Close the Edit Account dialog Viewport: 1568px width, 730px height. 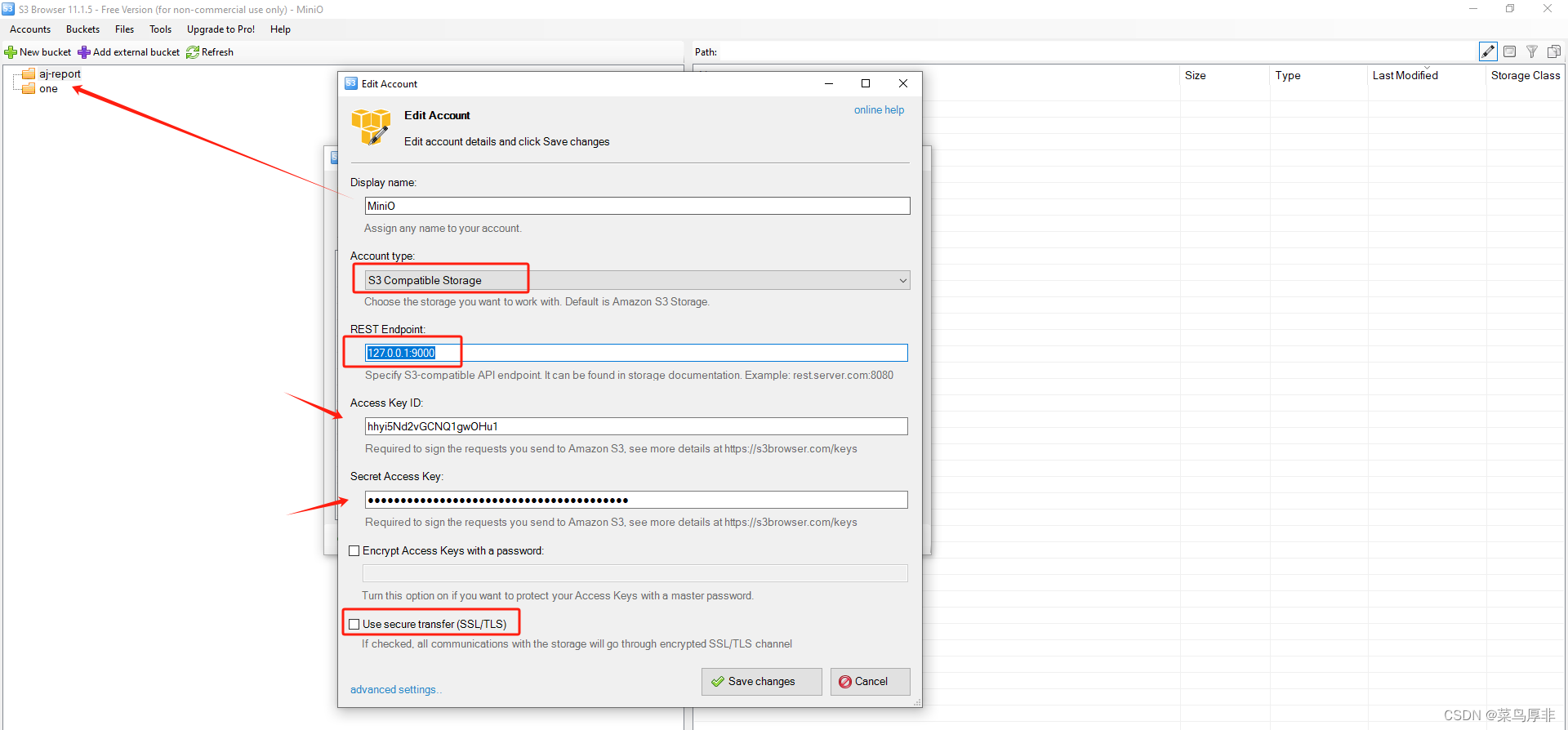tap(903, 83)
